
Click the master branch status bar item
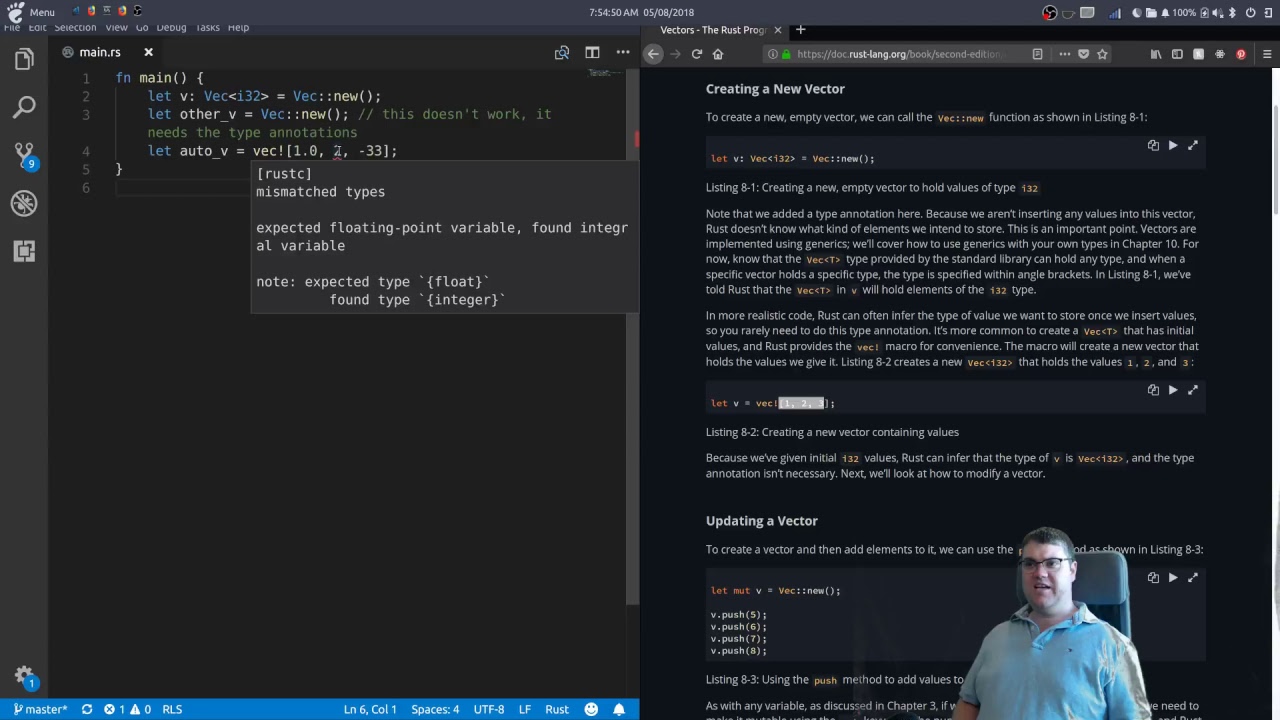click(41, 709)
